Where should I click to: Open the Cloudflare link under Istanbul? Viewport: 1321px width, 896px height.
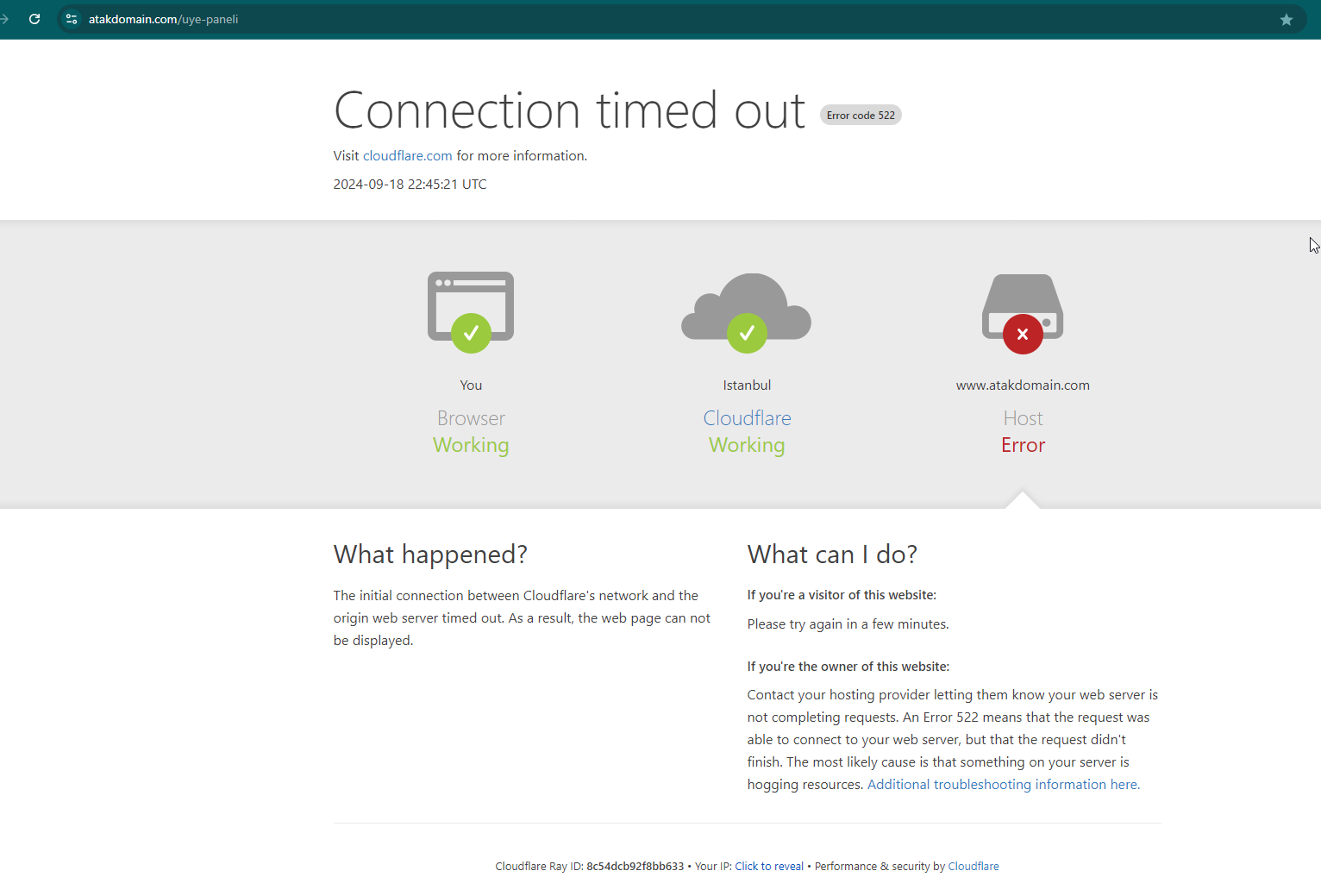pos(748,418)
